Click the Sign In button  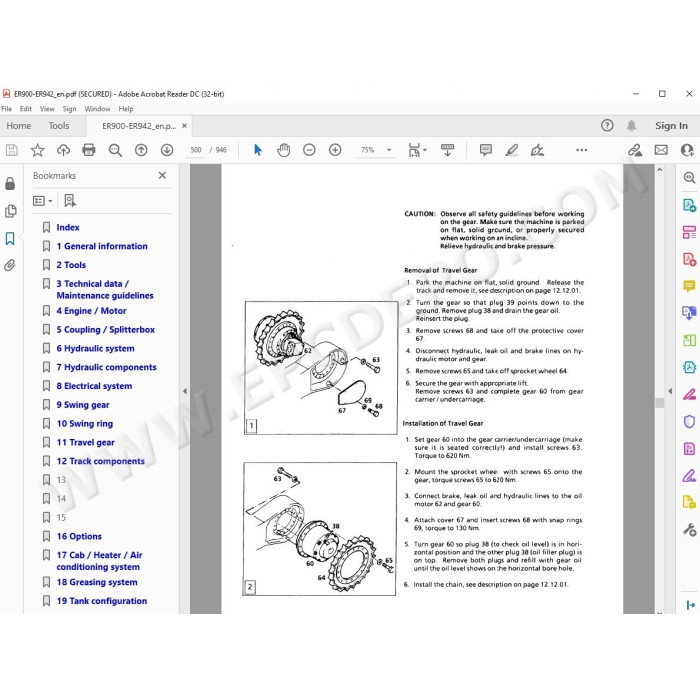671,126
